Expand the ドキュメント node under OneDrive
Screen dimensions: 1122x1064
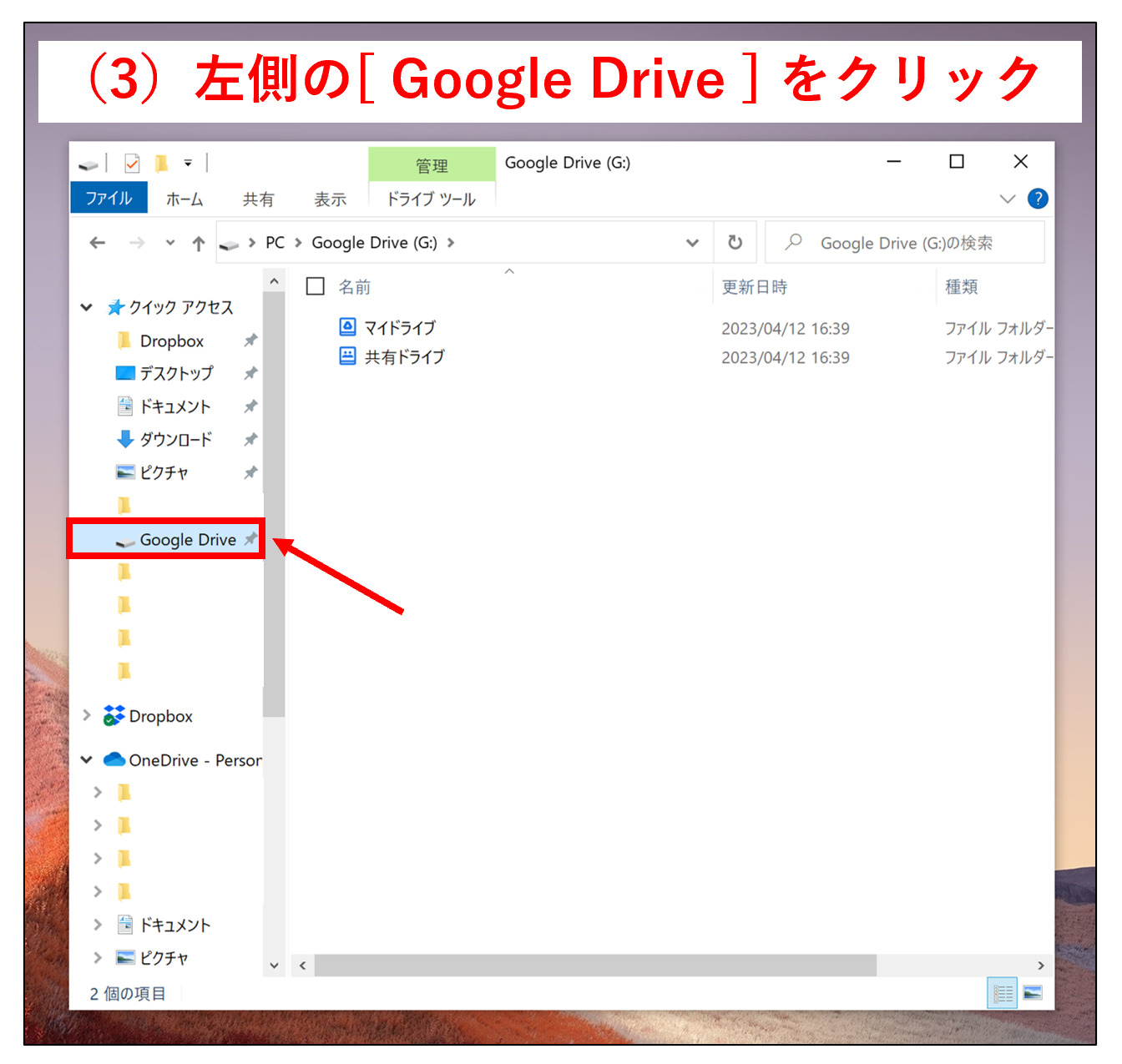[98, 925]
